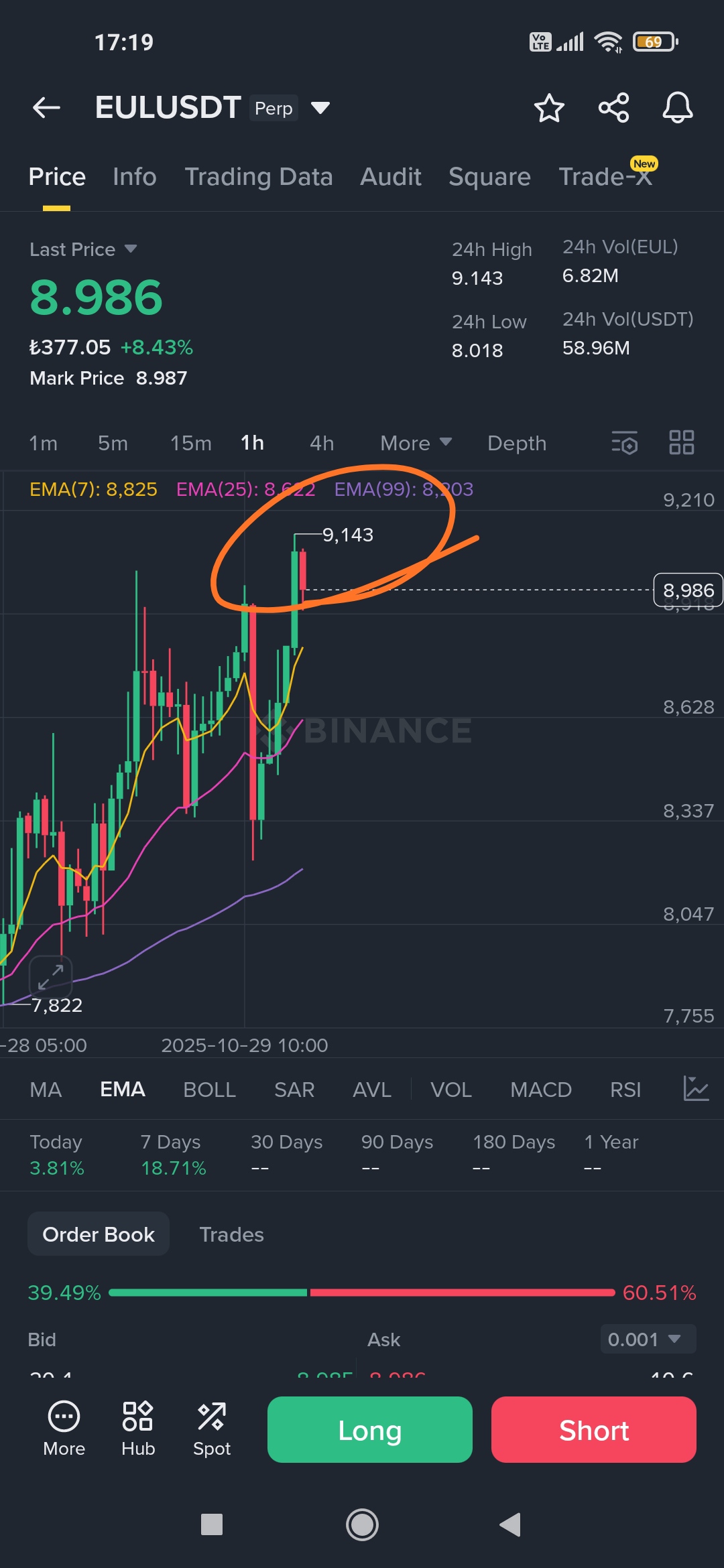Open the Hub icon
Screen dimensions: 724x1568
138,1429
